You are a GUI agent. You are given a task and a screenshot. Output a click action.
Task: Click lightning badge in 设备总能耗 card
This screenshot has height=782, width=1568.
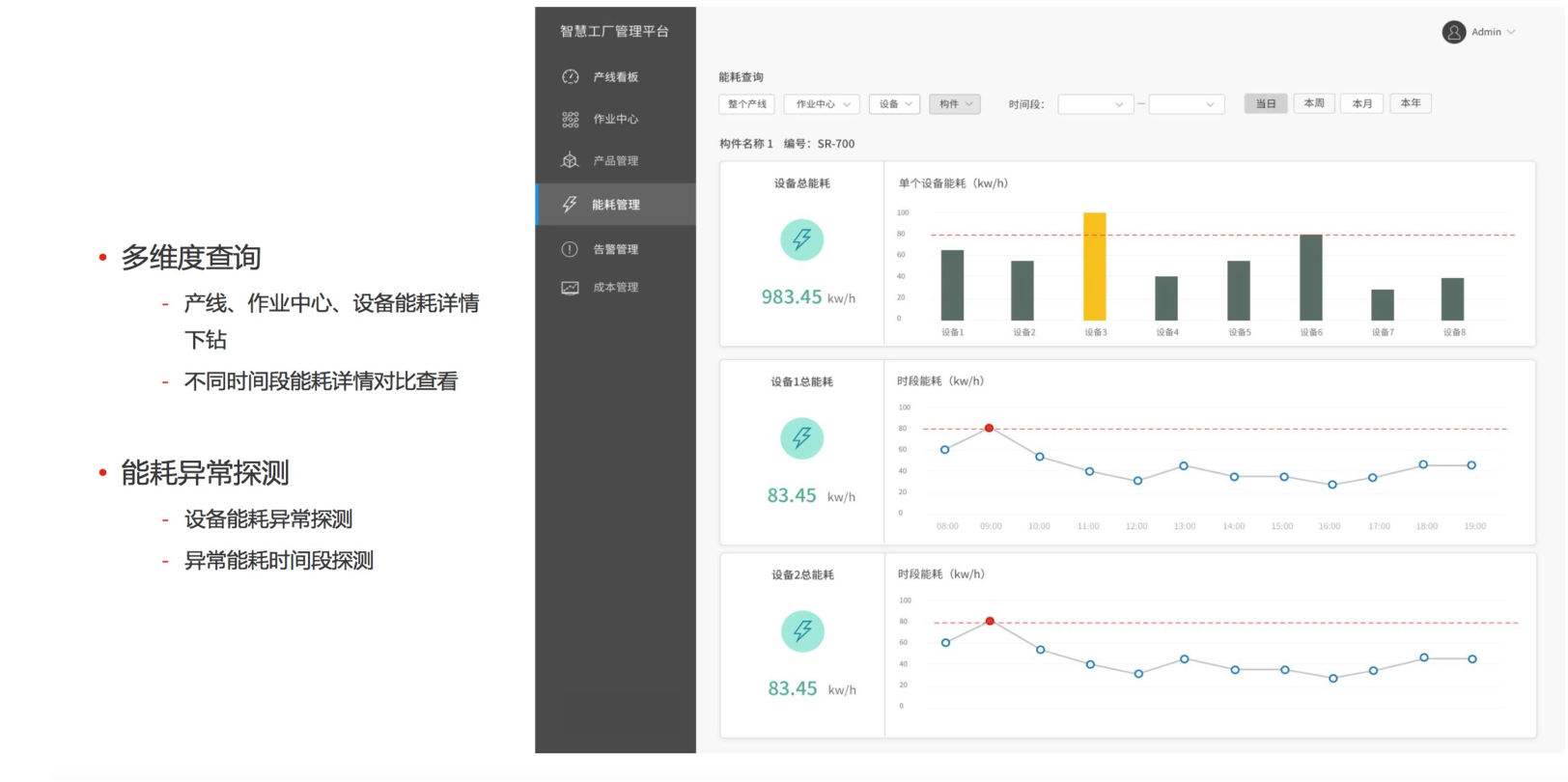[x=801, y=239]
